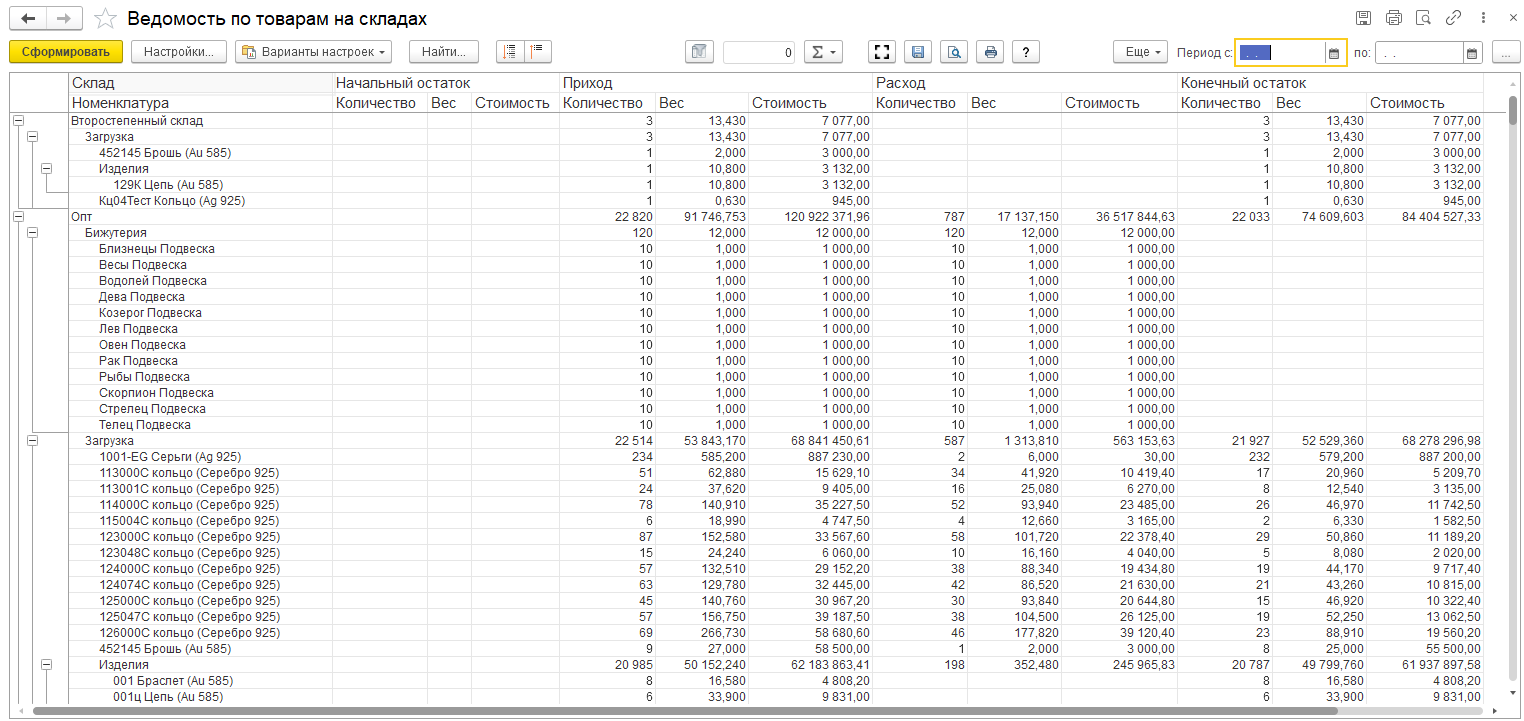Open the 'Варианты настроек' dropdown
Image resolution: width=1524 pixels, height=721 pixels.
tap(313, 52)
